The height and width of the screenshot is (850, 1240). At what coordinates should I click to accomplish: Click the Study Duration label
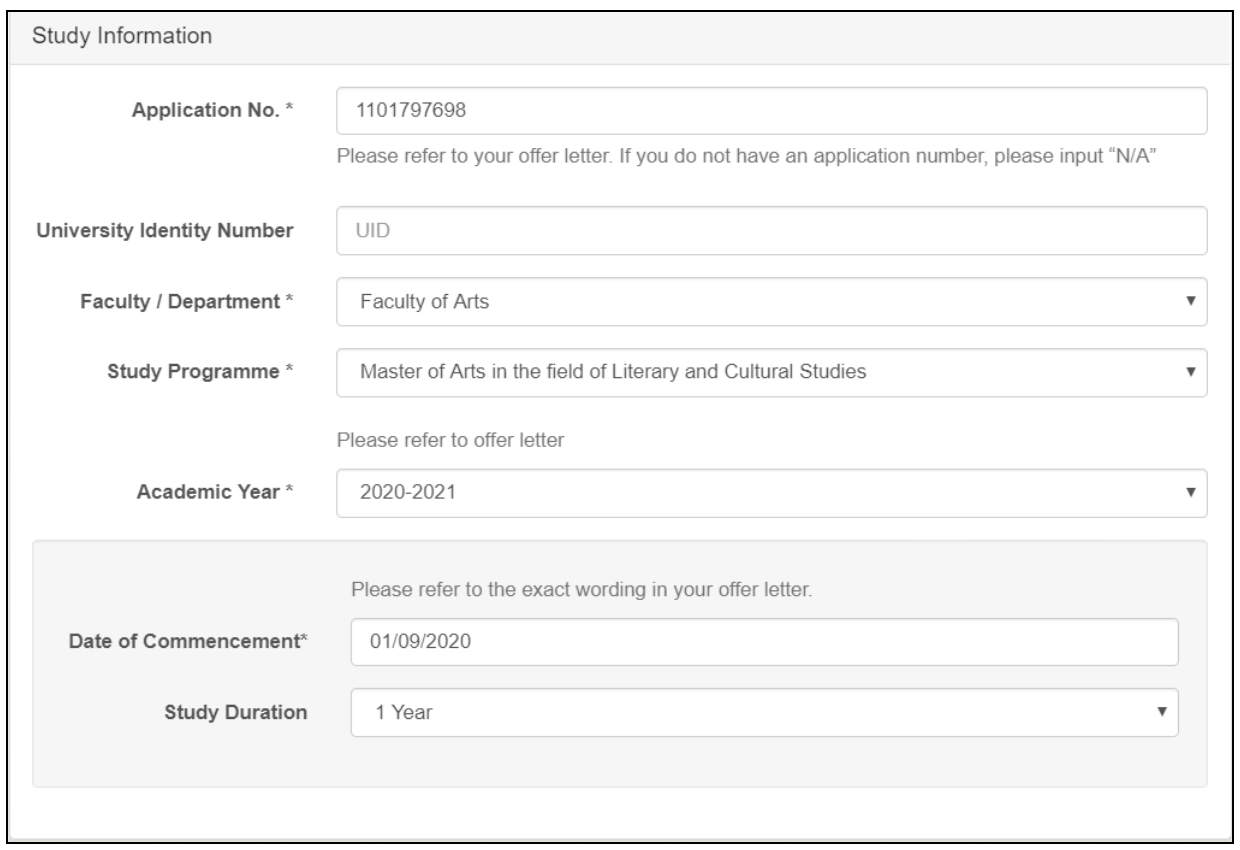[x=235, y=713]
